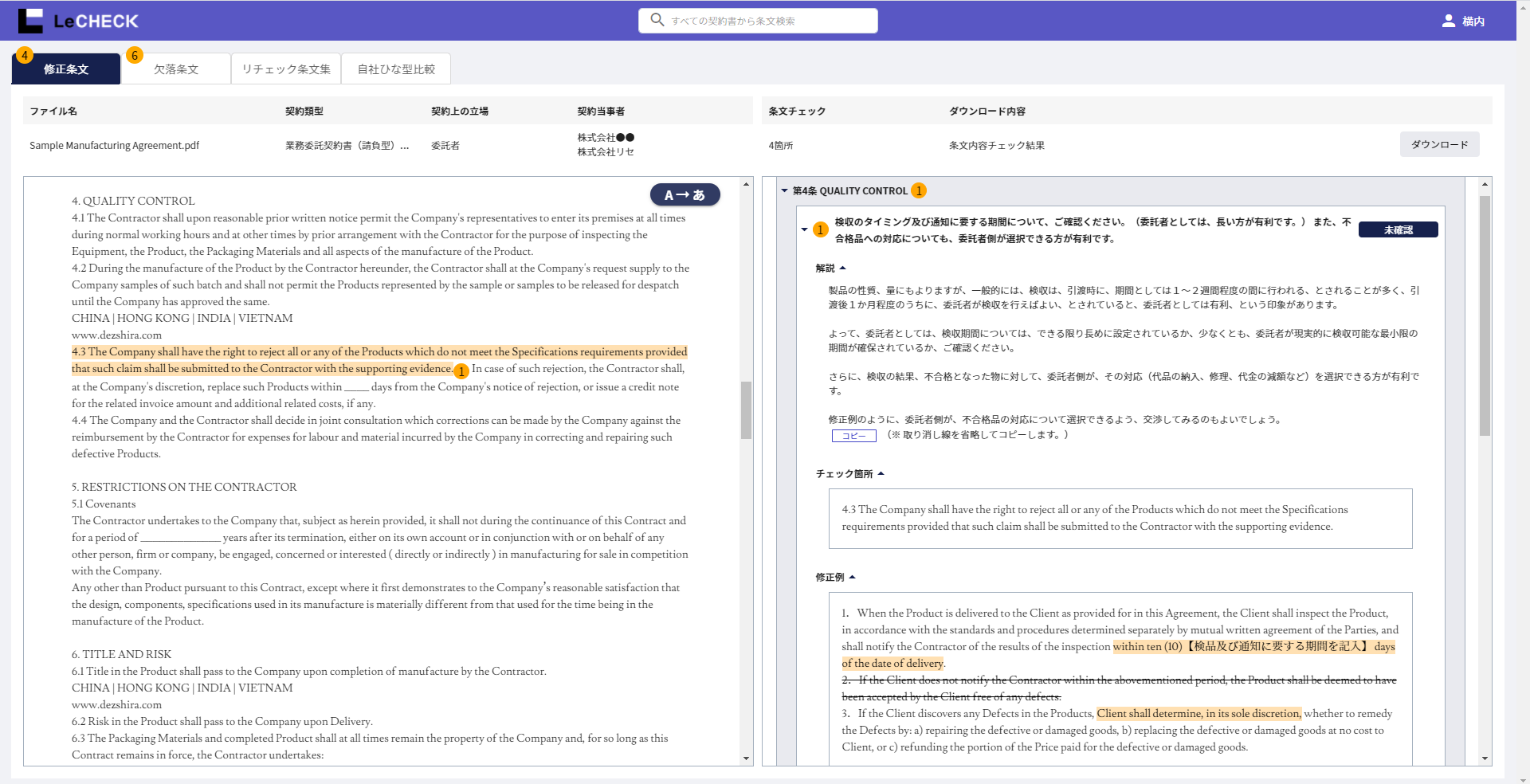Click the orange number badge beside the 検収のタイミング item
The height and width of the screenshot is (784, 1530).
click(820, 229)
